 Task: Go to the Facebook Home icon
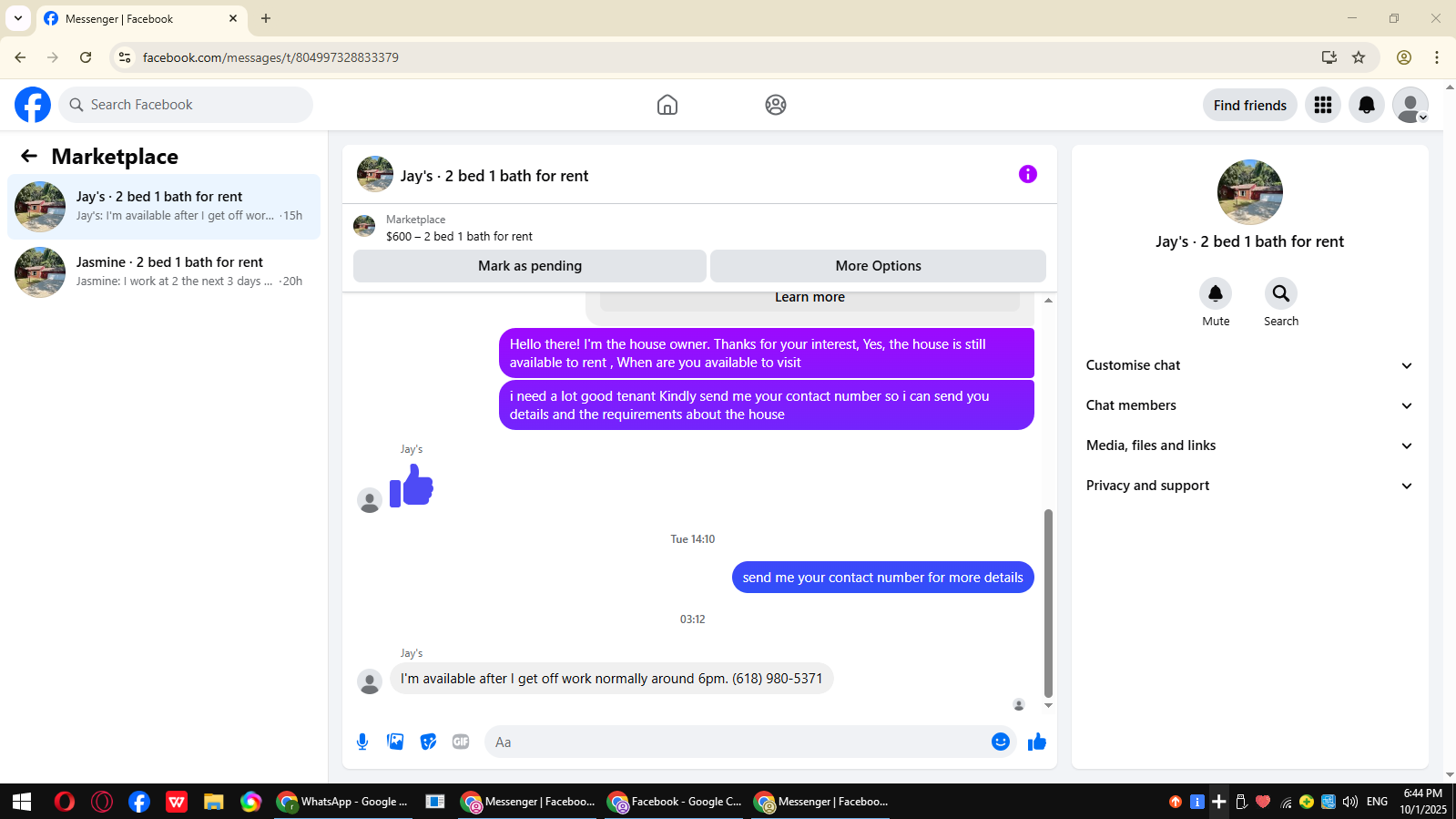coord(667,105)
